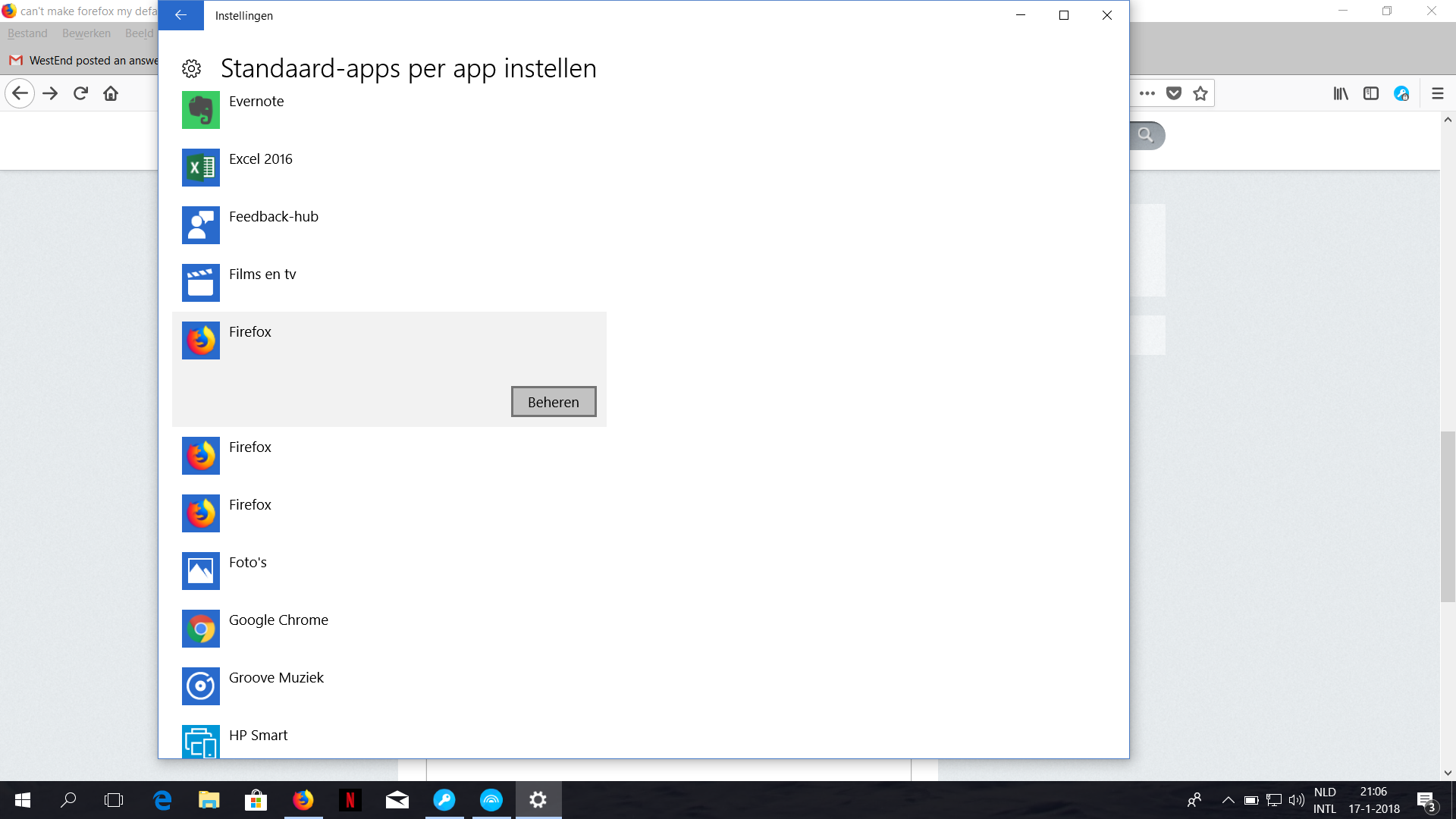Open the Bewerken menu
The width and height of the screenshot is (1456, 819).
tap(86, 33)
